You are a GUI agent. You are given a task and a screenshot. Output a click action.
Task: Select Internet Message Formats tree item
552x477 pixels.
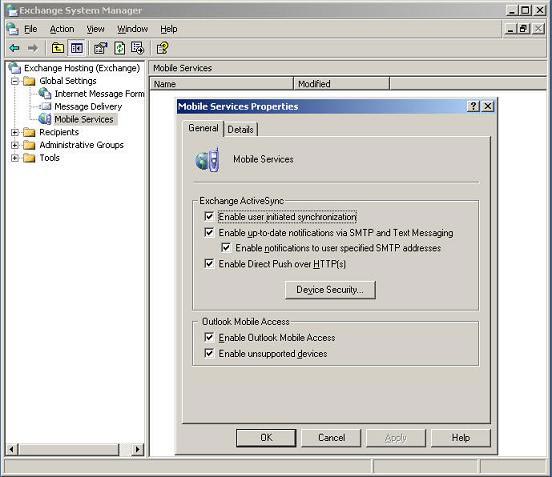pyautogui.click(x=99, y=94)
